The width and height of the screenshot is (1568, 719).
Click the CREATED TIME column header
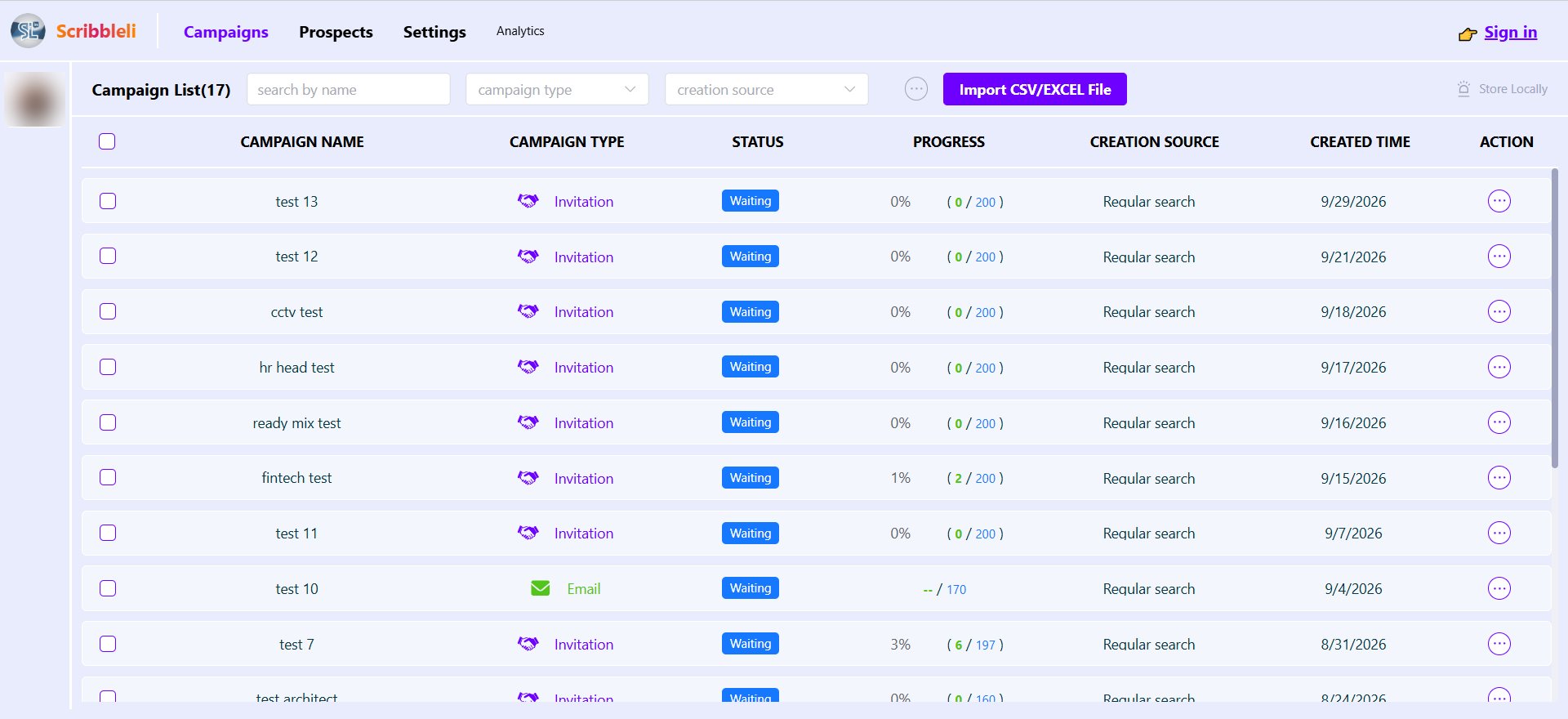tap(1360, 142)
